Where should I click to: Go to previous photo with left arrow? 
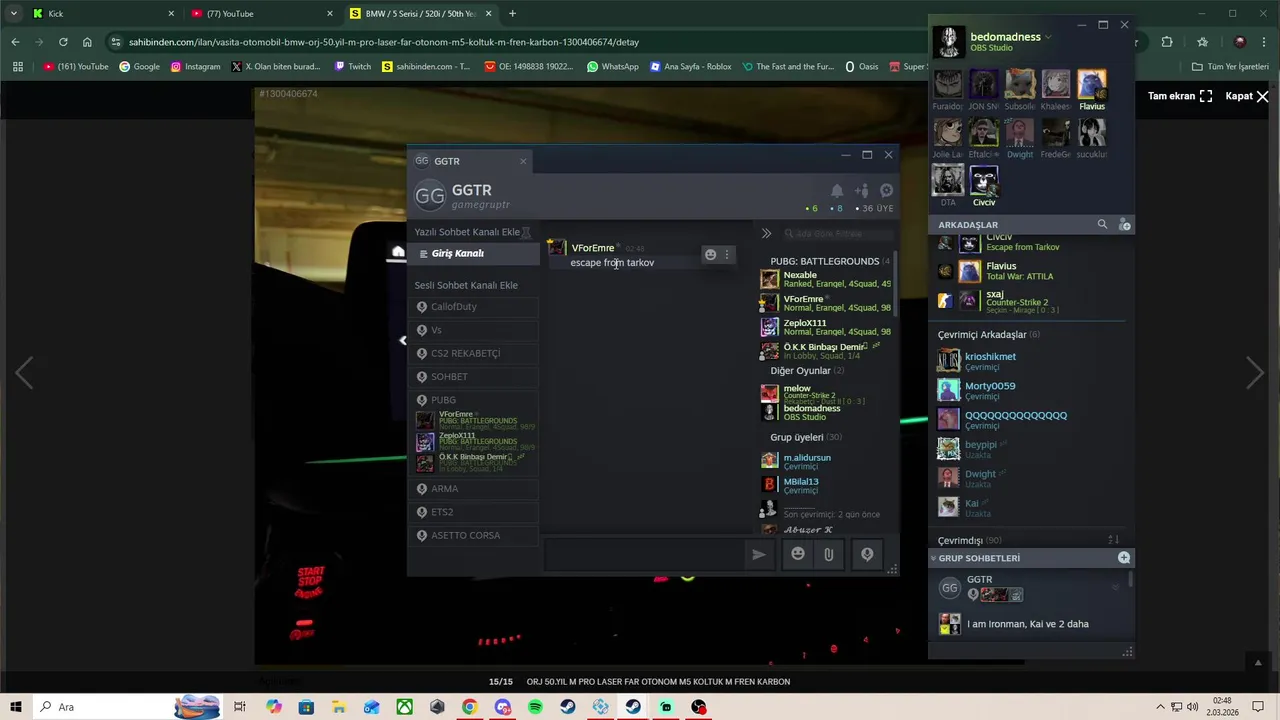(24, 373)
